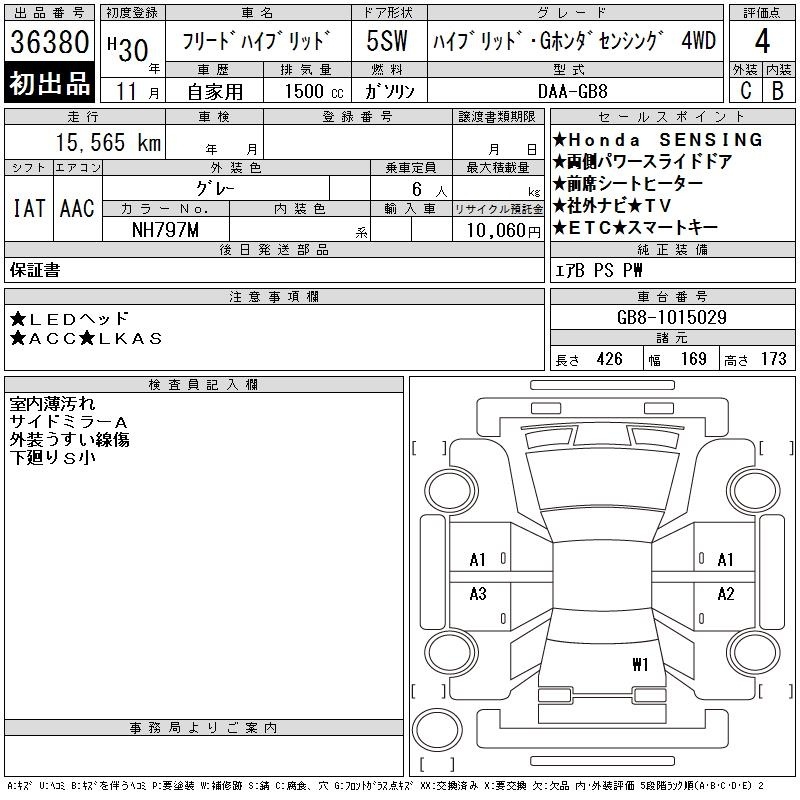Click the Honda SENSING sales point line
Viewport: 800px width, 800px height.
(x=659, y=140)
